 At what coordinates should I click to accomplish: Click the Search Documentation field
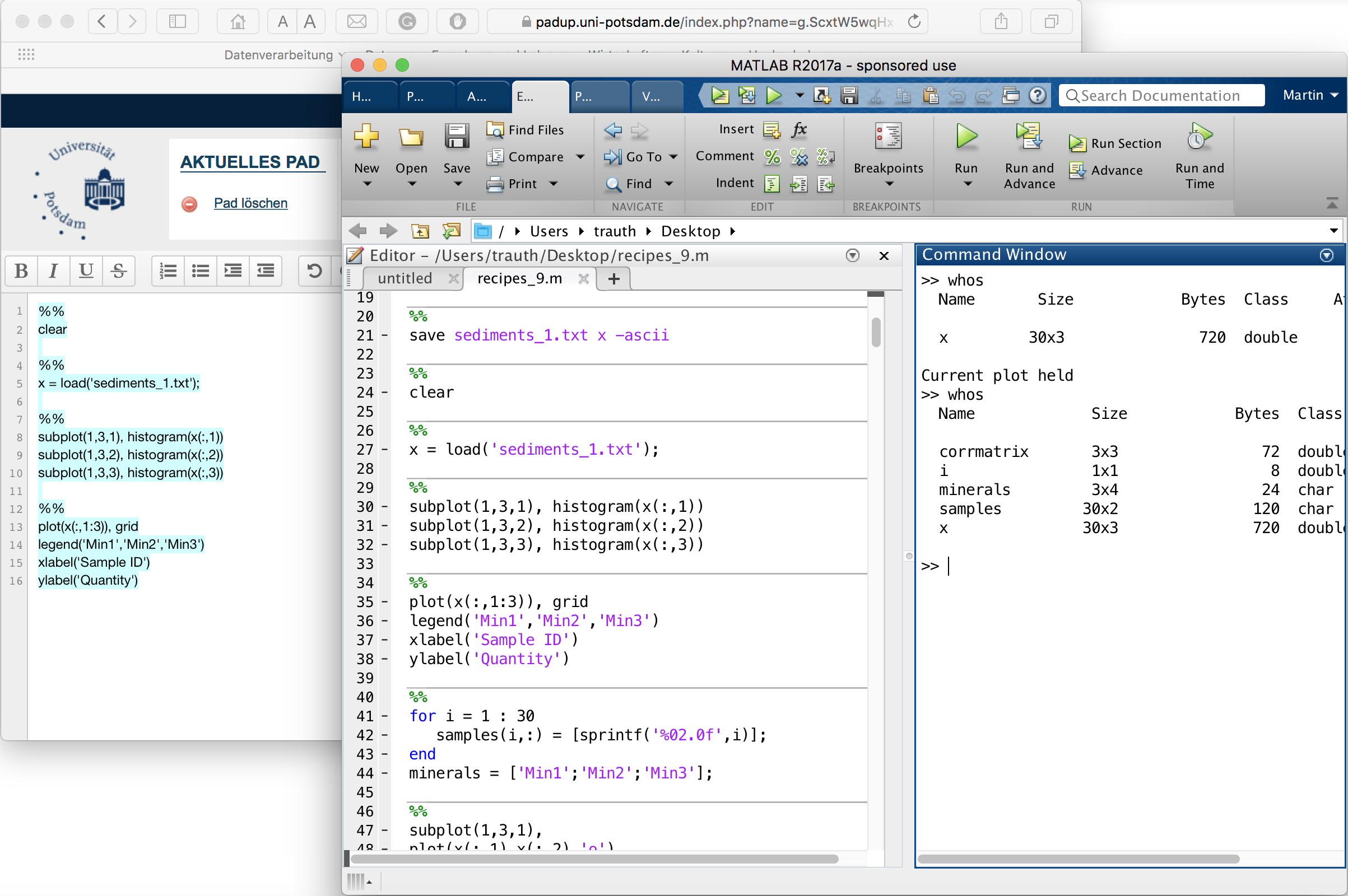tap(1160, 95)
